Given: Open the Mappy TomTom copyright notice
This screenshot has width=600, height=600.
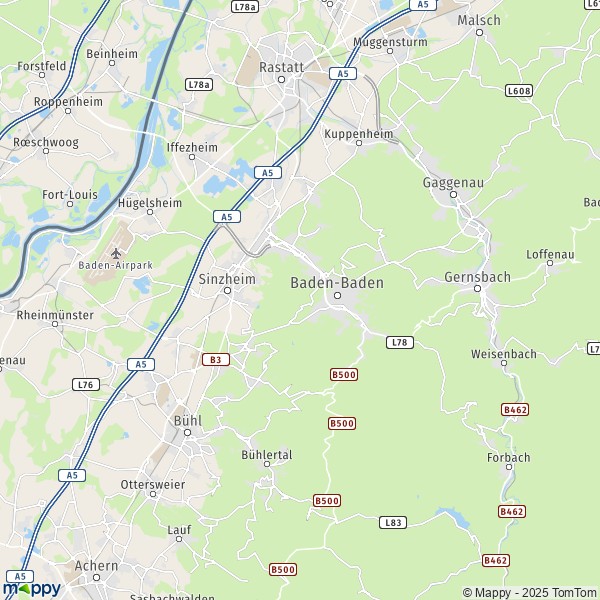Looking at the screenshot, I should click(529, 592).
